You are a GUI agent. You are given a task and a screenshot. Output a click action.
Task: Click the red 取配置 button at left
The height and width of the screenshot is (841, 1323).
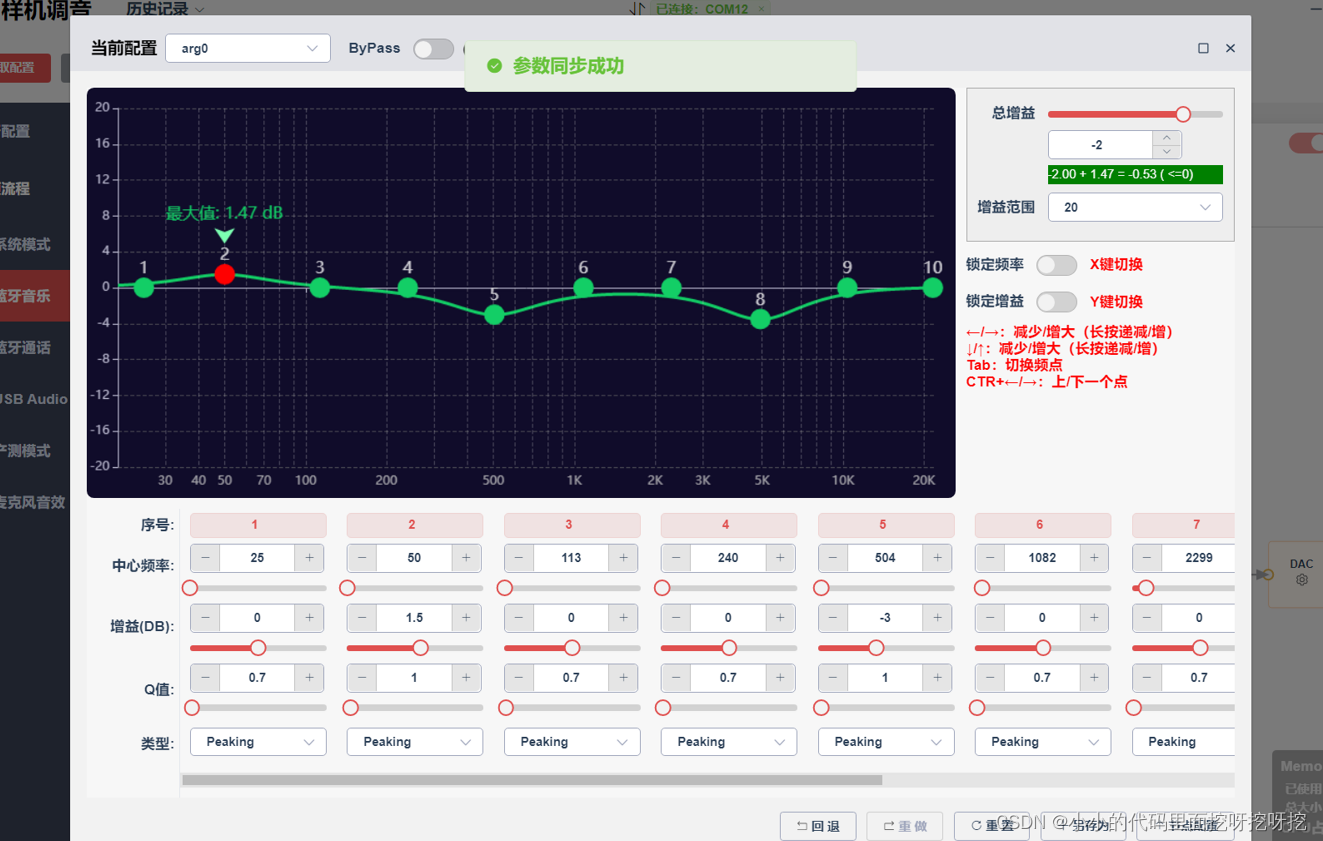[x=24, y=68]
